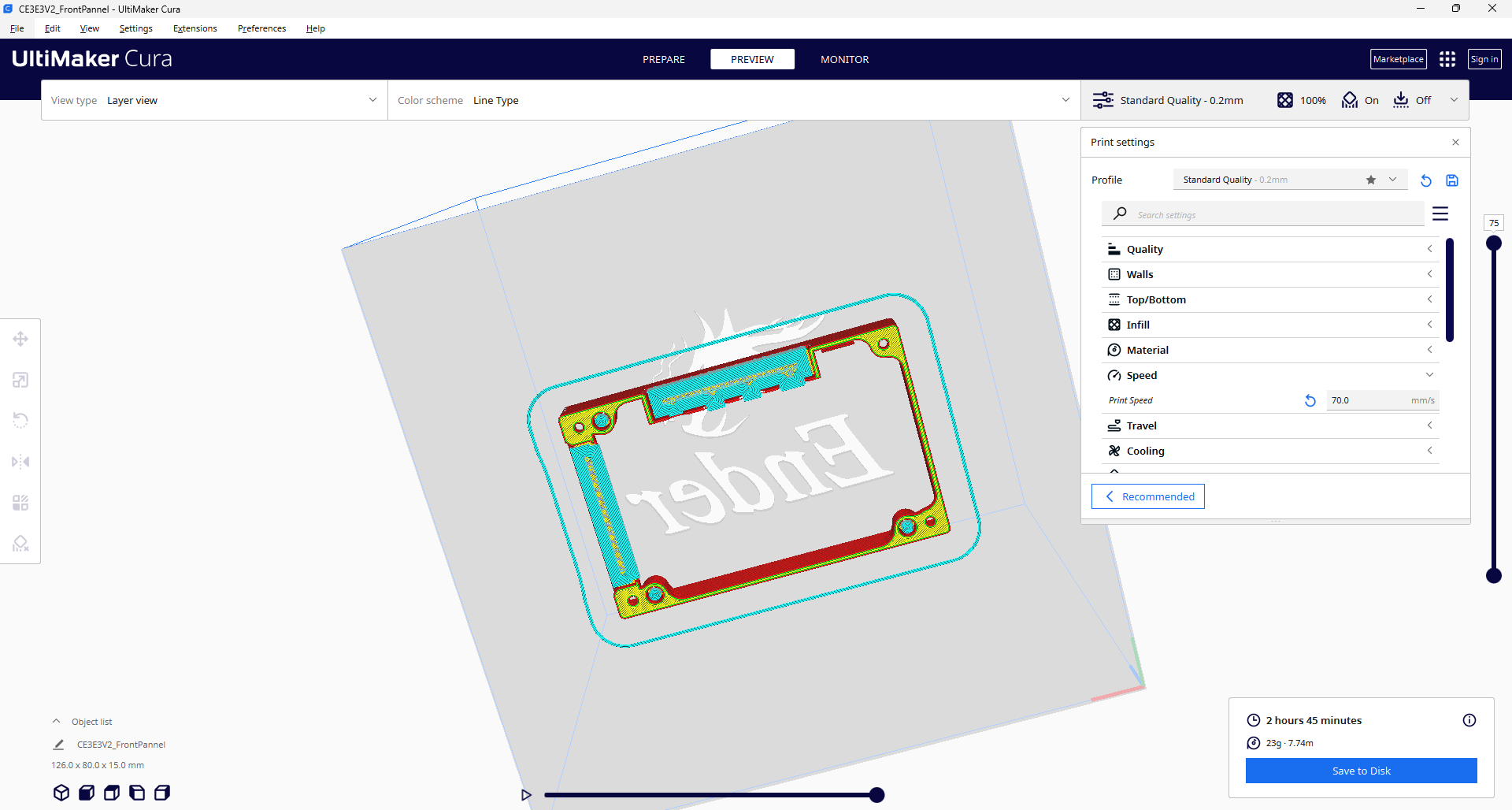The width and height of the screenshot is (1512, 810).
Task: Switch to the PREPARE stage
Action: [664, 59]
